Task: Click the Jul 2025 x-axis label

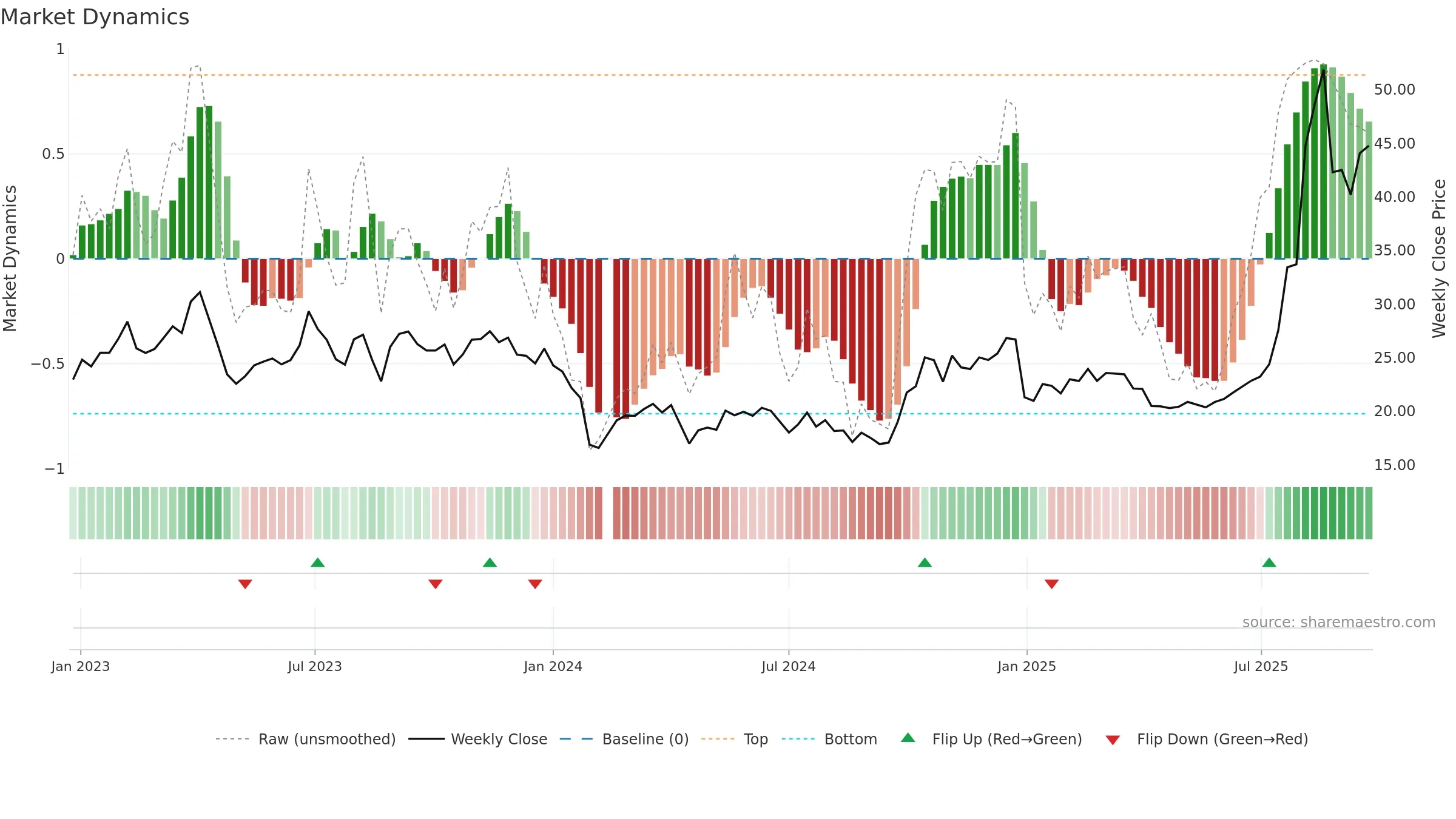Action: (x=1261, y=666)
